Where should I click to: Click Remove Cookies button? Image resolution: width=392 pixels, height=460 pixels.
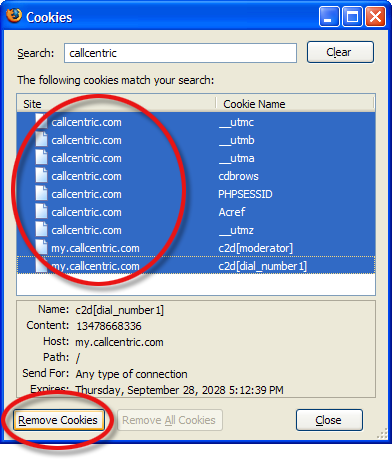click(58, 420)
